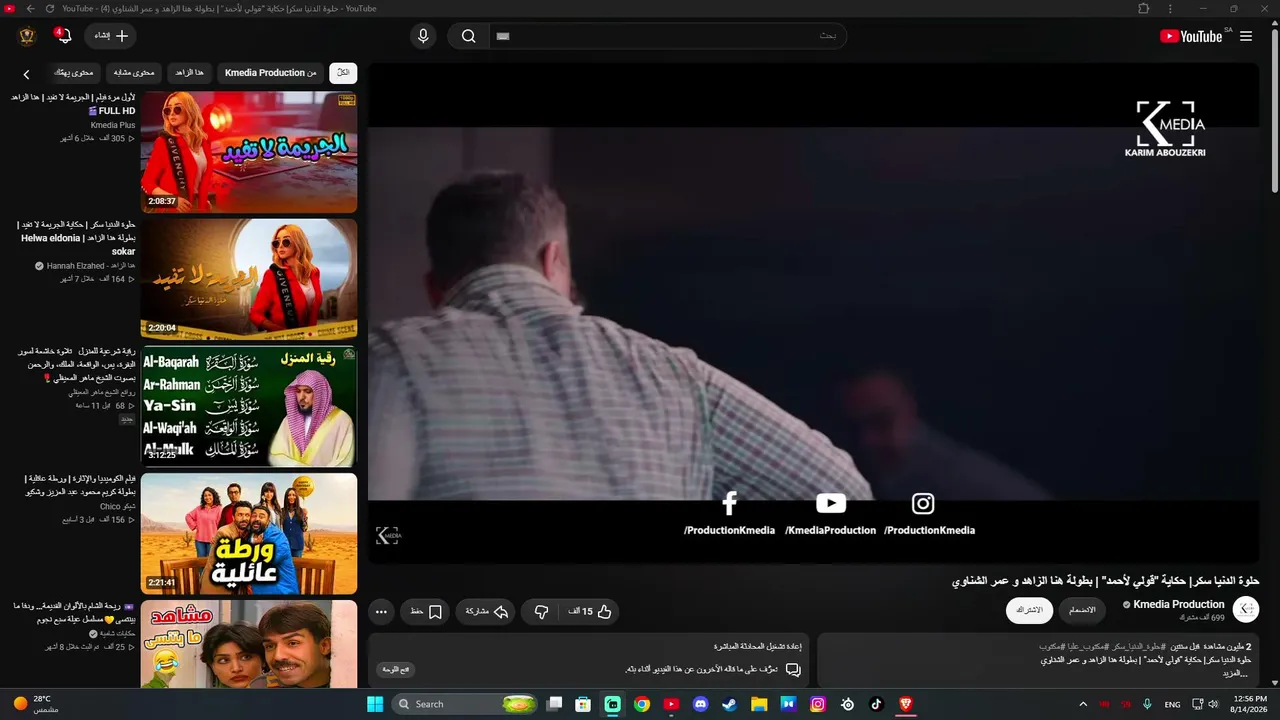
Task: Open more actions three-dot menu
Action: click(381, 611)
